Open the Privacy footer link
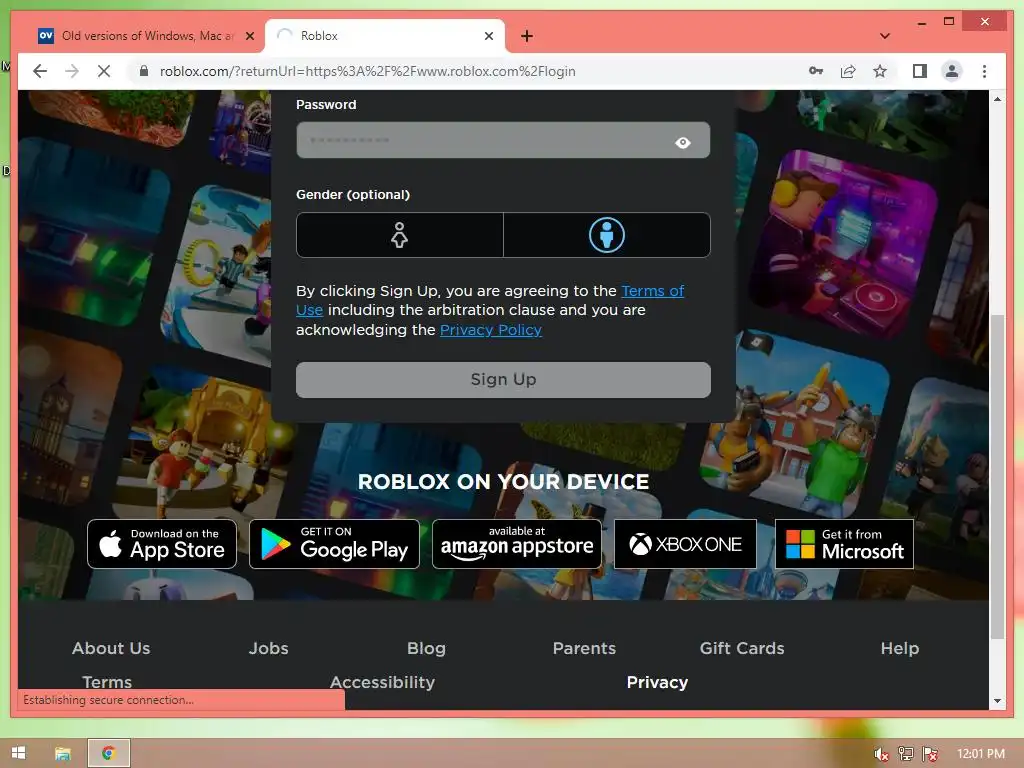Screen dimensions: 1024x768 pos(657,682)
